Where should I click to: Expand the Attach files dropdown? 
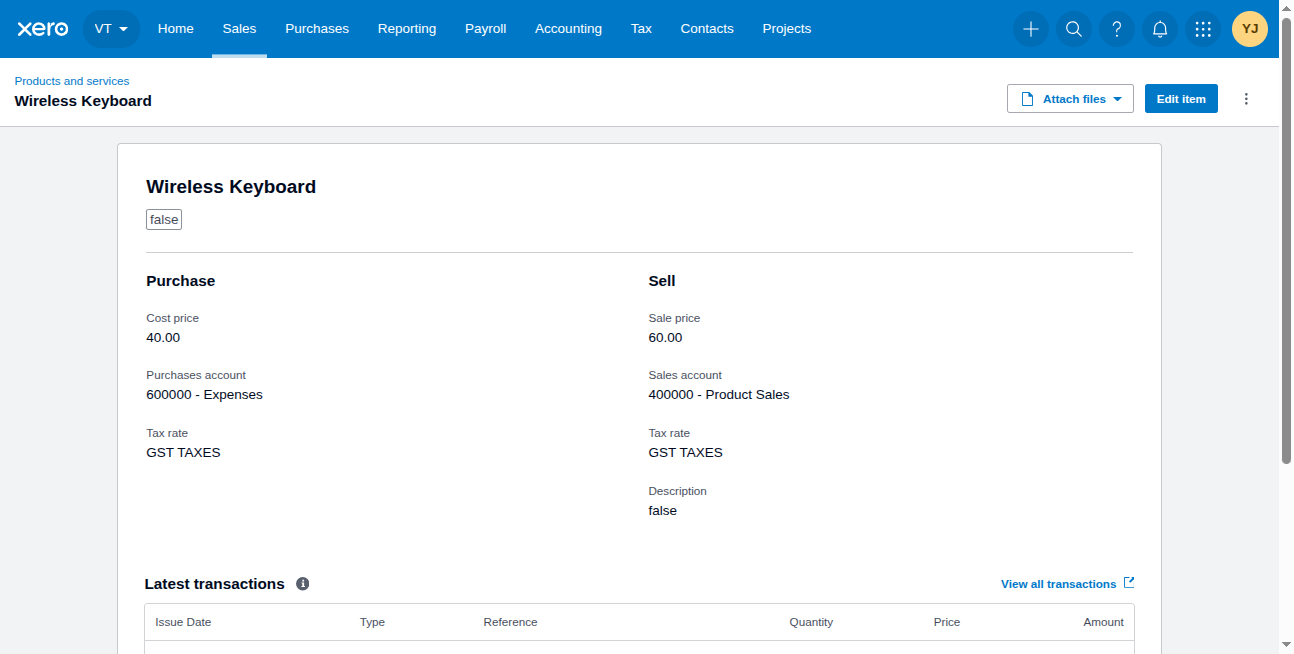(1070, 99)
